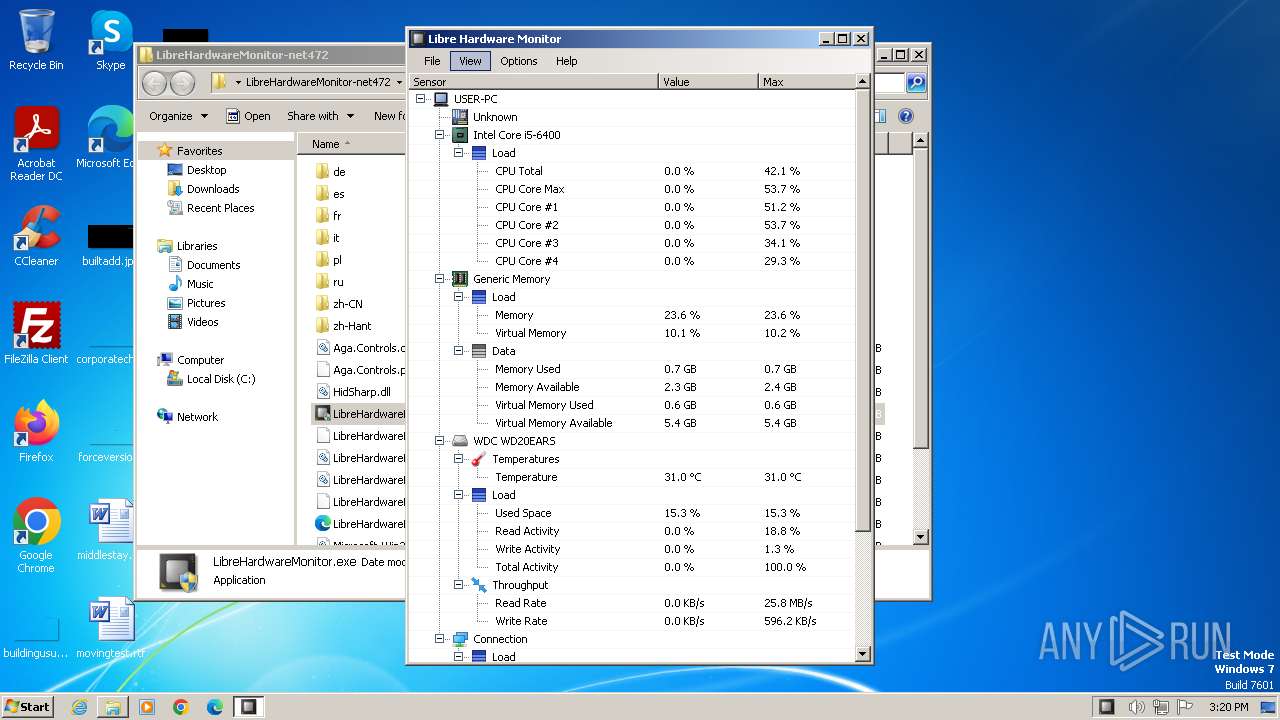Select the CPU Core Max row
Screen dimensions: 1280x720
pyautogui.click(x=632, y=189)
